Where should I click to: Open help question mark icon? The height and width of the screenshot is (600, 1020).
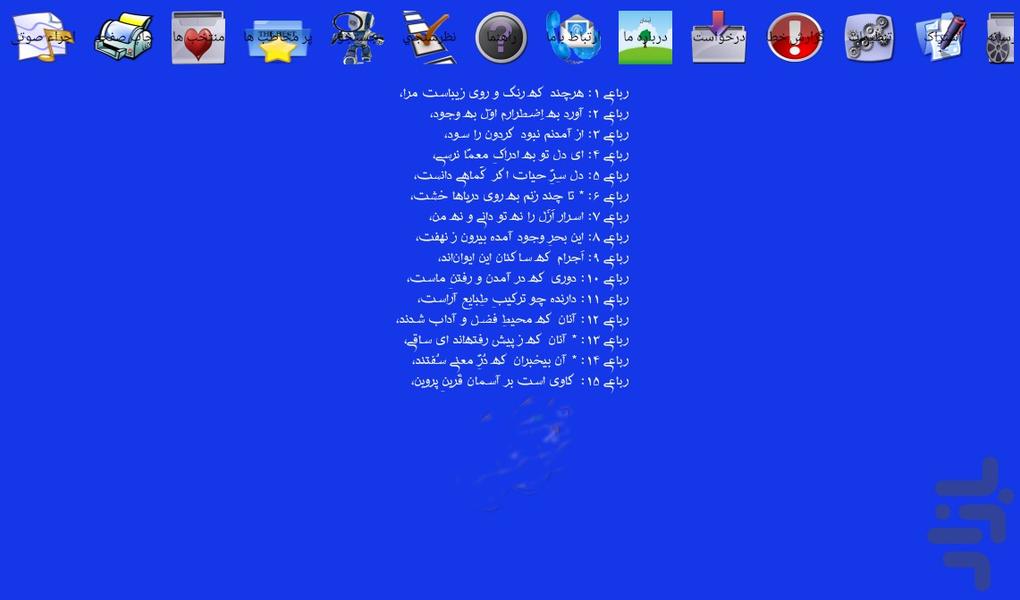[x=501, y=37]
